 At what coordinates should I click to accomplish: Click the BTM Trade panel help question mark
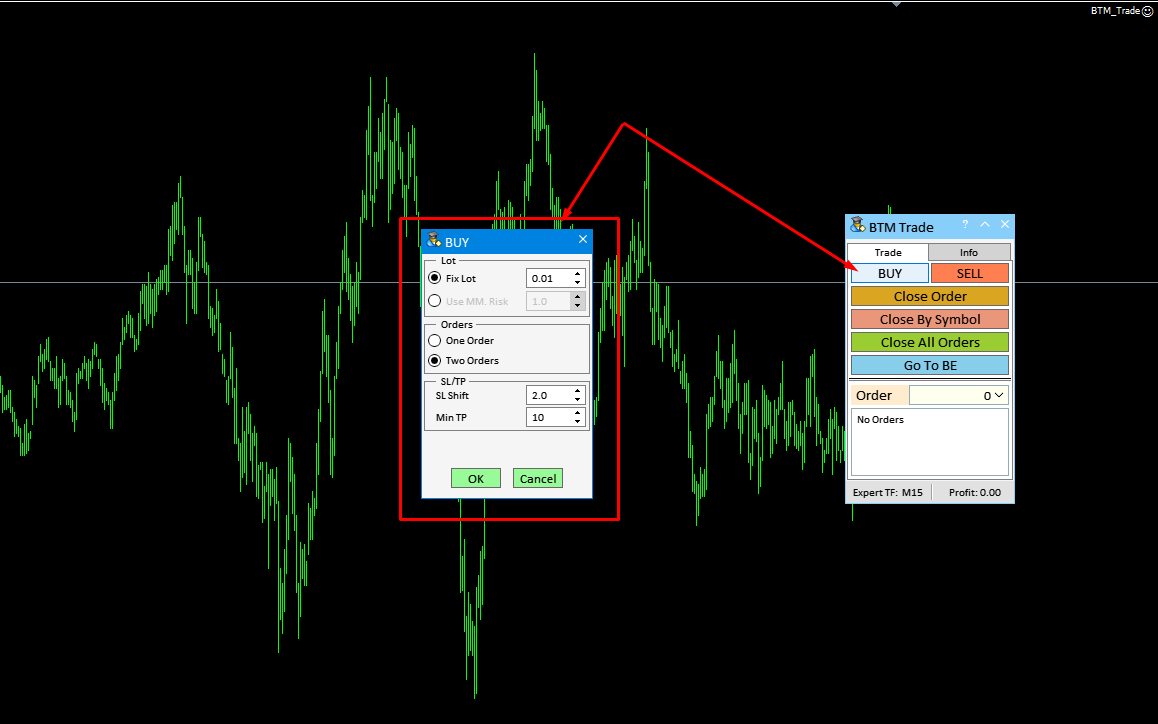point(965,225)
